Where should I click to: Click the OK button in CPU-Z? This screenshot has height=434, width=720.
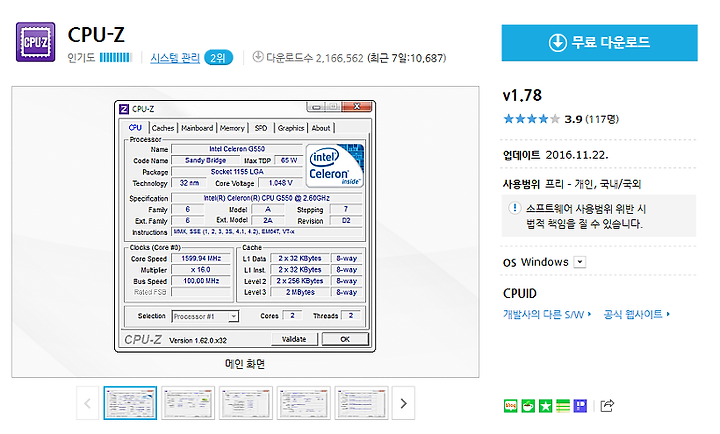click(345, 339)
